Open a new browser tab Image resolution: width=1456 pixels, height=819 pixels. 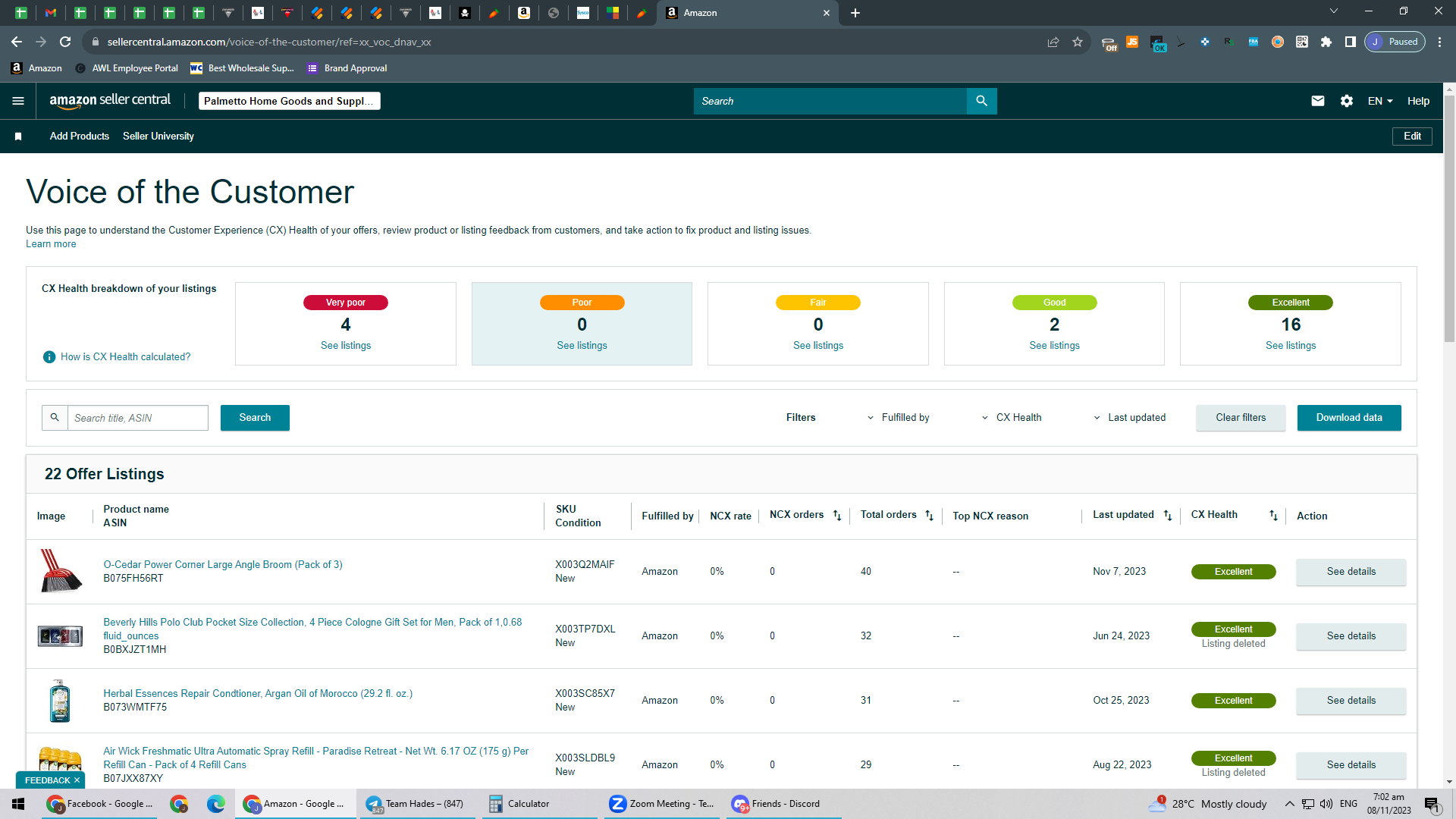[x=855, y=13]
